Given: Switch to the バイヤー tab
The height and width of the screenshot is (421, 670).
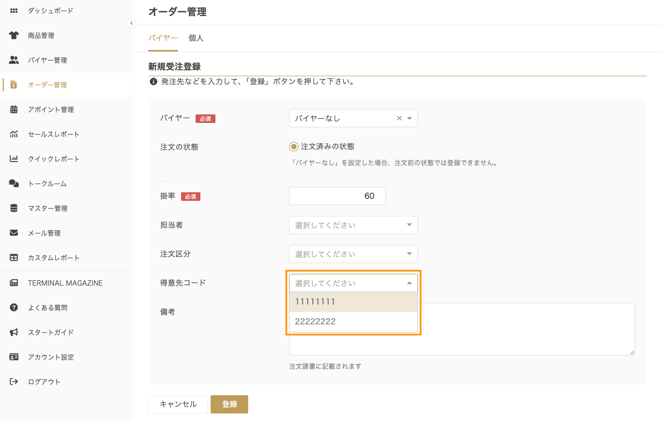Looking at the screenshot, I should [163, 38].
